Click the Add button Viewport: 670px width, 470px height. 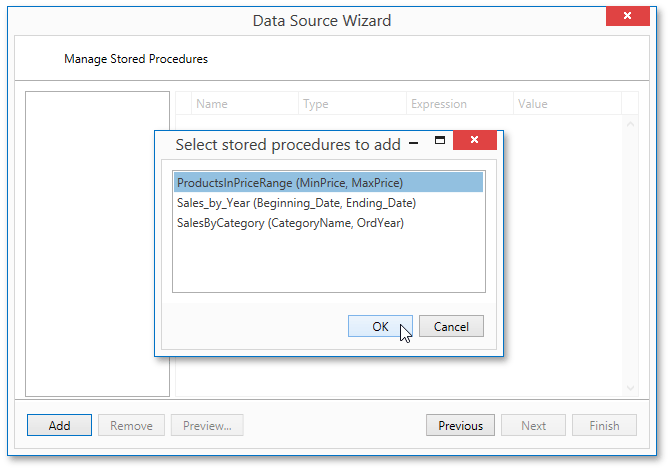coord(60,426)
